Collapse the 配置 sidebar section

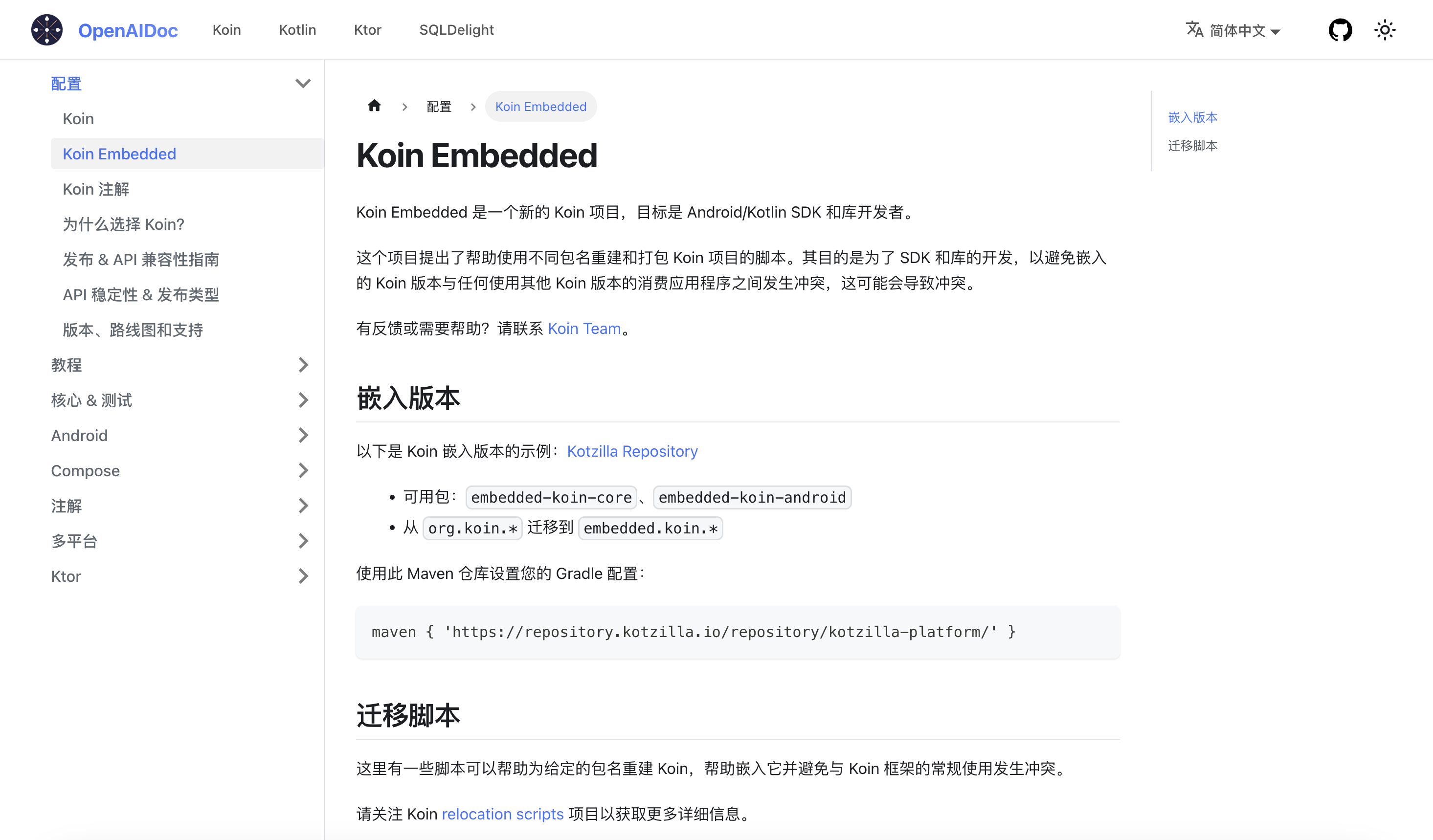tap(303, 84)
